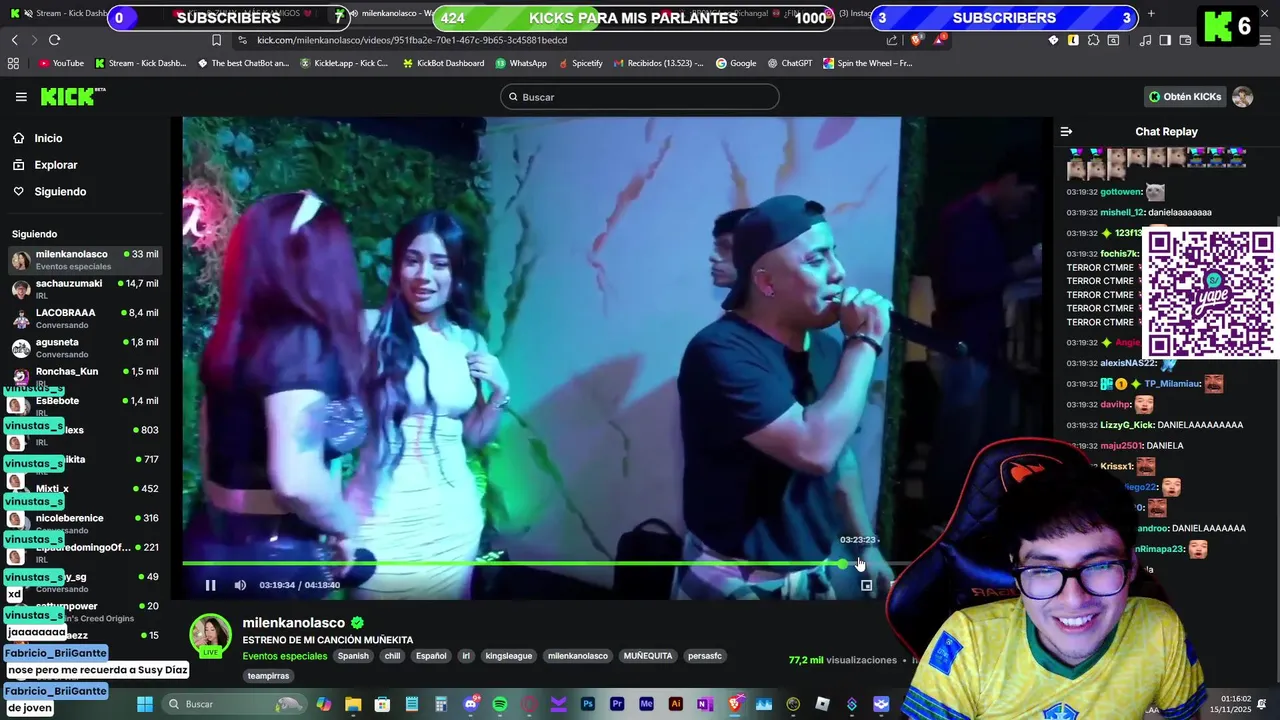
Task: Go back in browser history
Action: [x=14, y=40]
